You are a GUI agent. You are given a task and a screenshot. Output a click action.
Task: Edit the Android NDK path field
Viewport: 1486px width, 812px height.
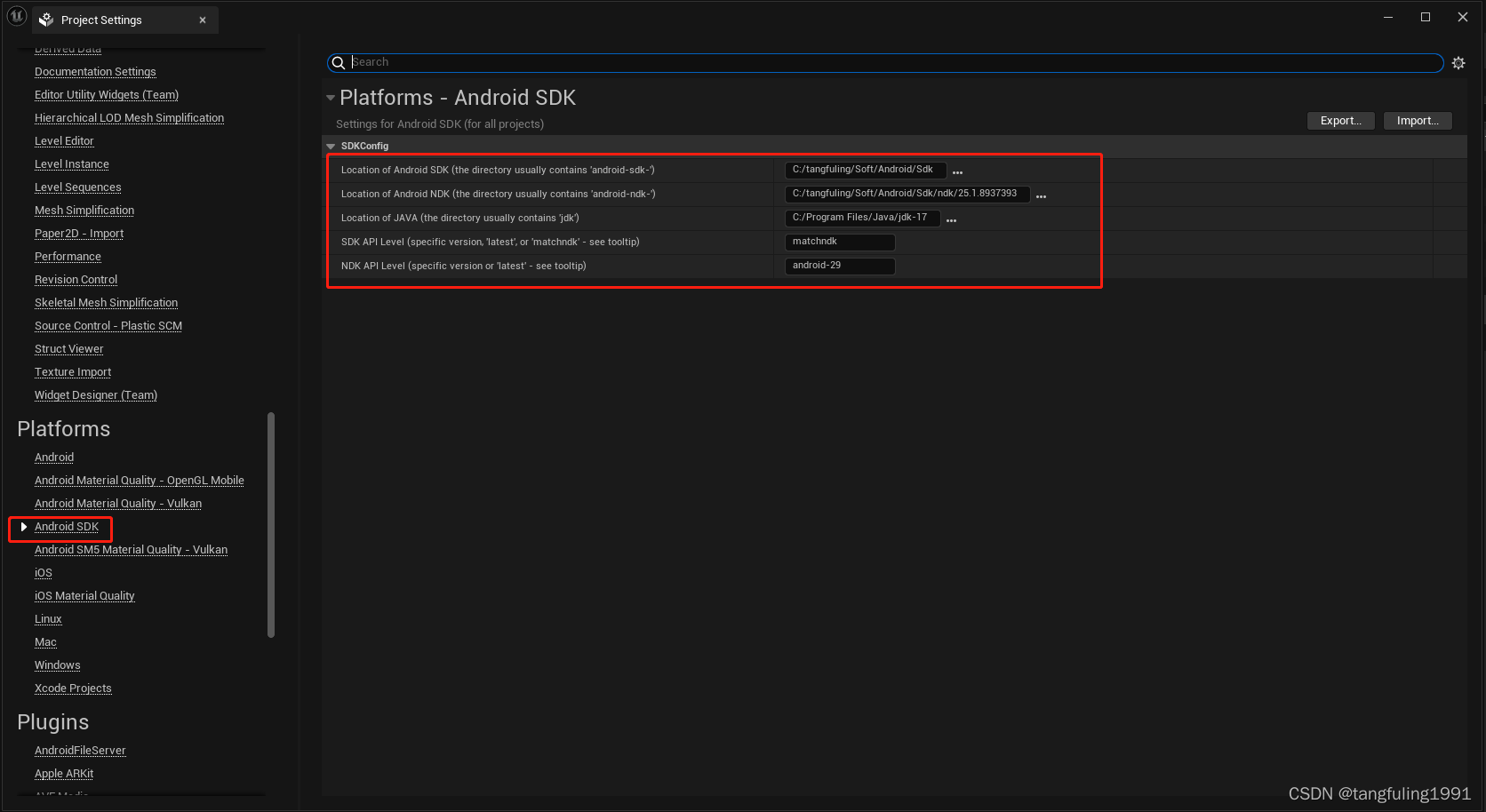(907, 194)
